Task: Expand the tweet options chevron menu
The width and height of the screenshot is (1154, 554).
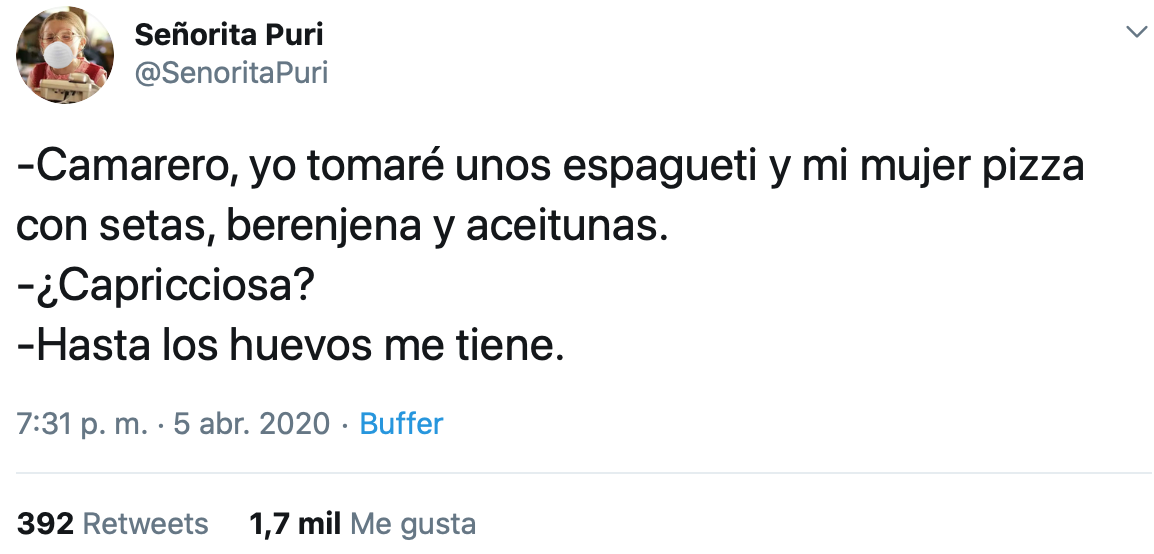Action: pos(1136,33)
